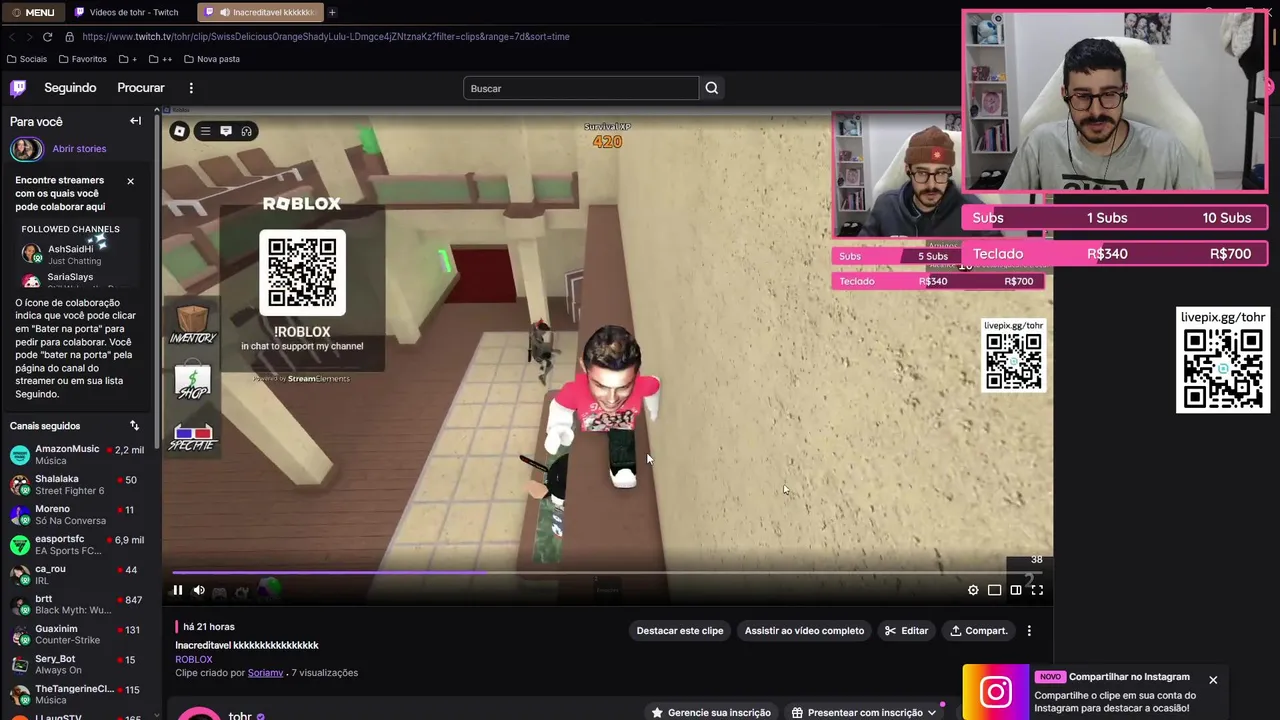Dismiss the collaboration streamers tip

(130, 181)
